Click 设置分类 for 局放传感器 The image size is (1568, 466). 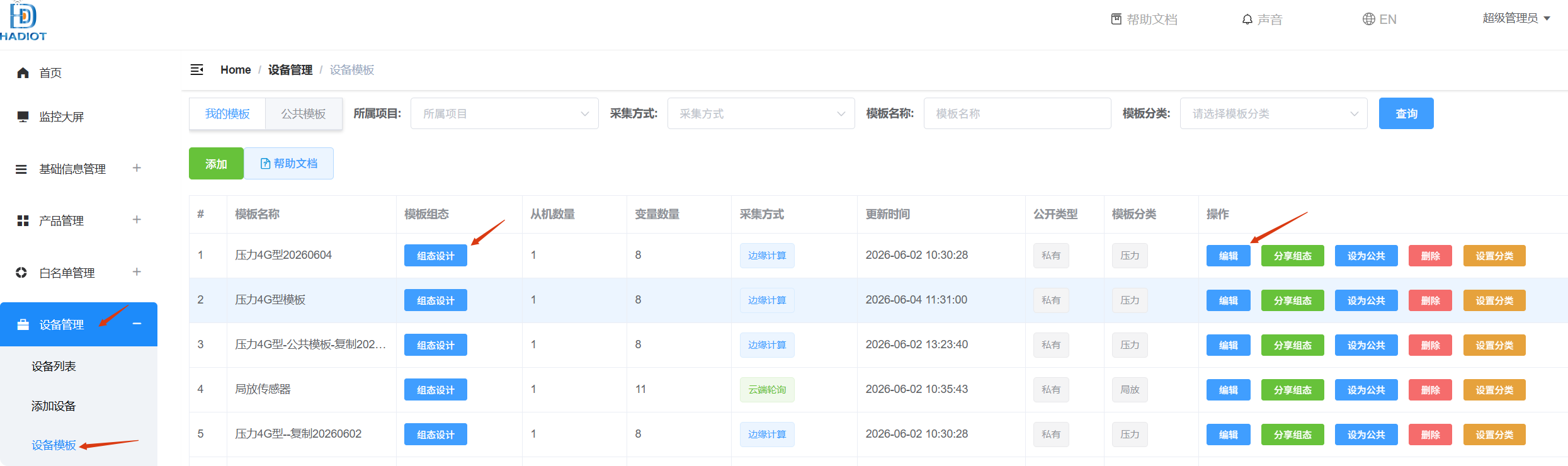[x=1494, y=390]
